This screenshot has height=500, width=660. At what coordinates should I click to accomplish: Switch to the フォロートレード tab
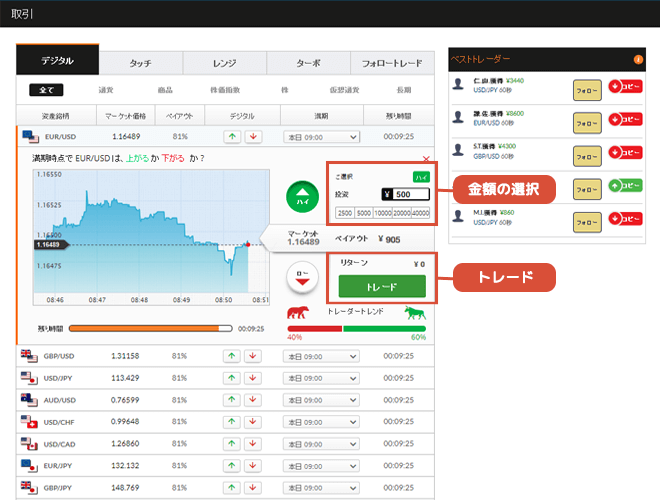click(x=392, y=63)
